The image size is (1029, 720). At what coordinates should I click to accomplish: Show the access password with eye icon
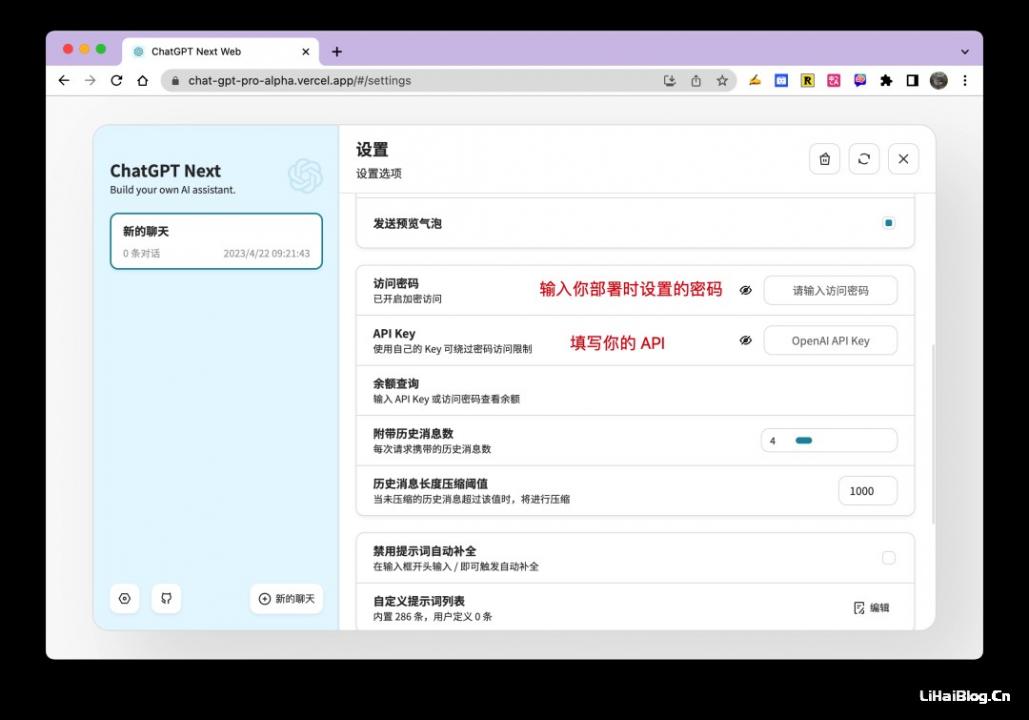[746, 290]
